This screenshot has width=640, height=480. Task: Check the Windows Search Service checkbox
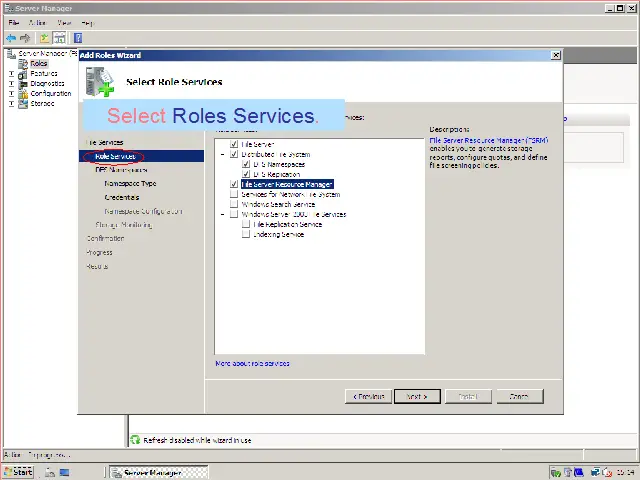coord(234,204)
